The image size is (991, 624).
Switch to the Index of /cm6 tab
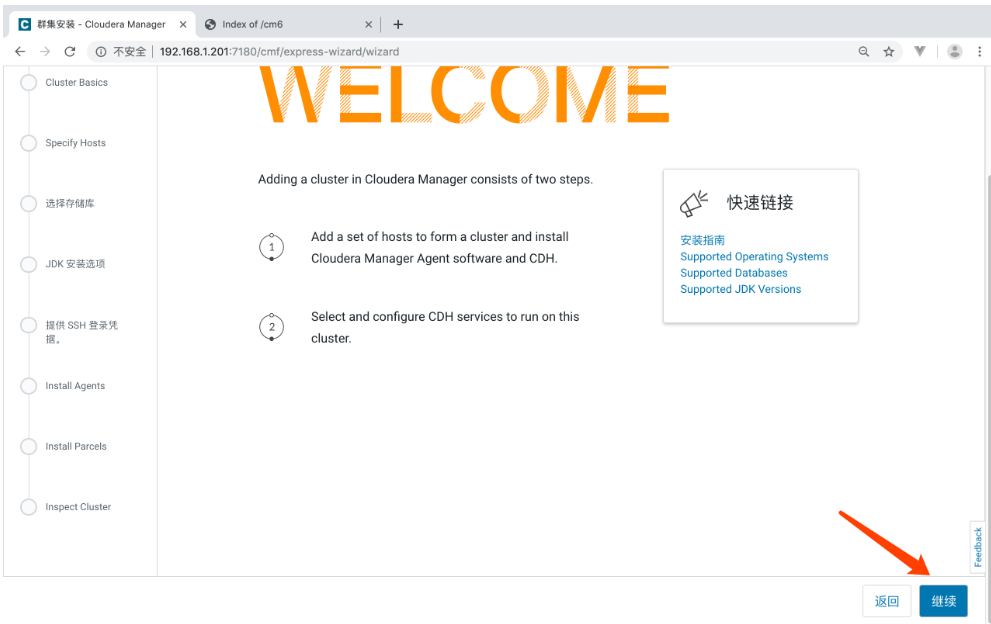(288, 25)
